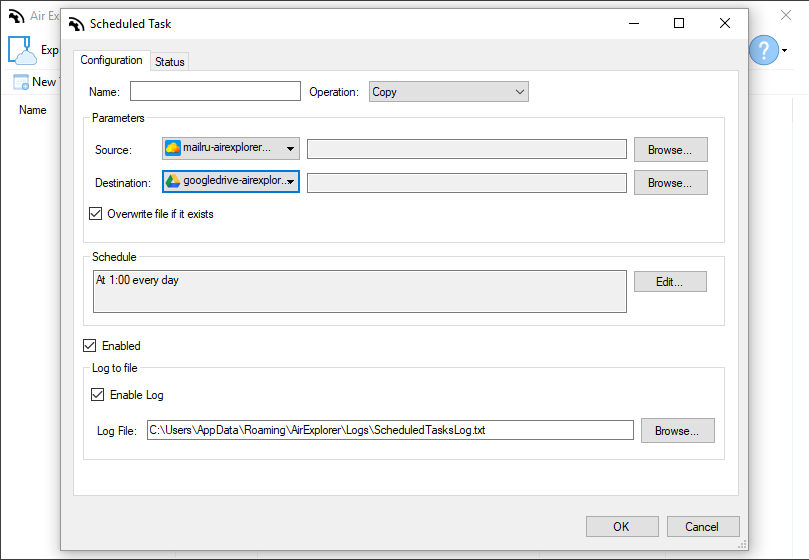Click the Google Drive icon in Destination
This screenshot has height=560, width=809.
click(173, 181)
